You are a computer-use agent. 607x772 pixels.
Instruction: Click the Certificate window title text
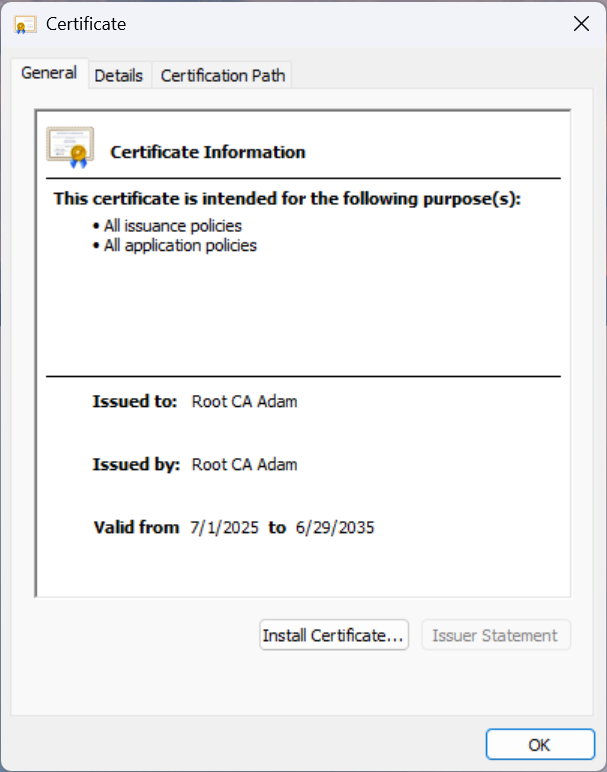point(86,24)
